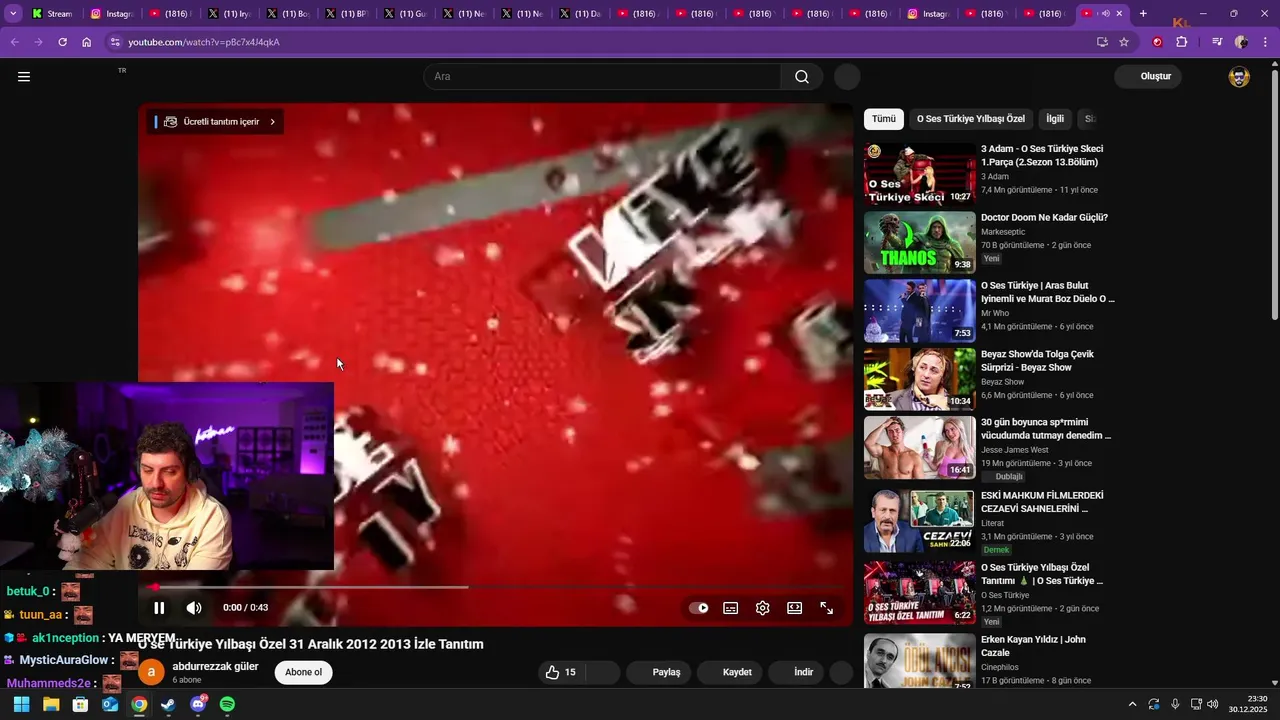
Task: Switch to the first Instagram tab
Action: tap(110, 14)
